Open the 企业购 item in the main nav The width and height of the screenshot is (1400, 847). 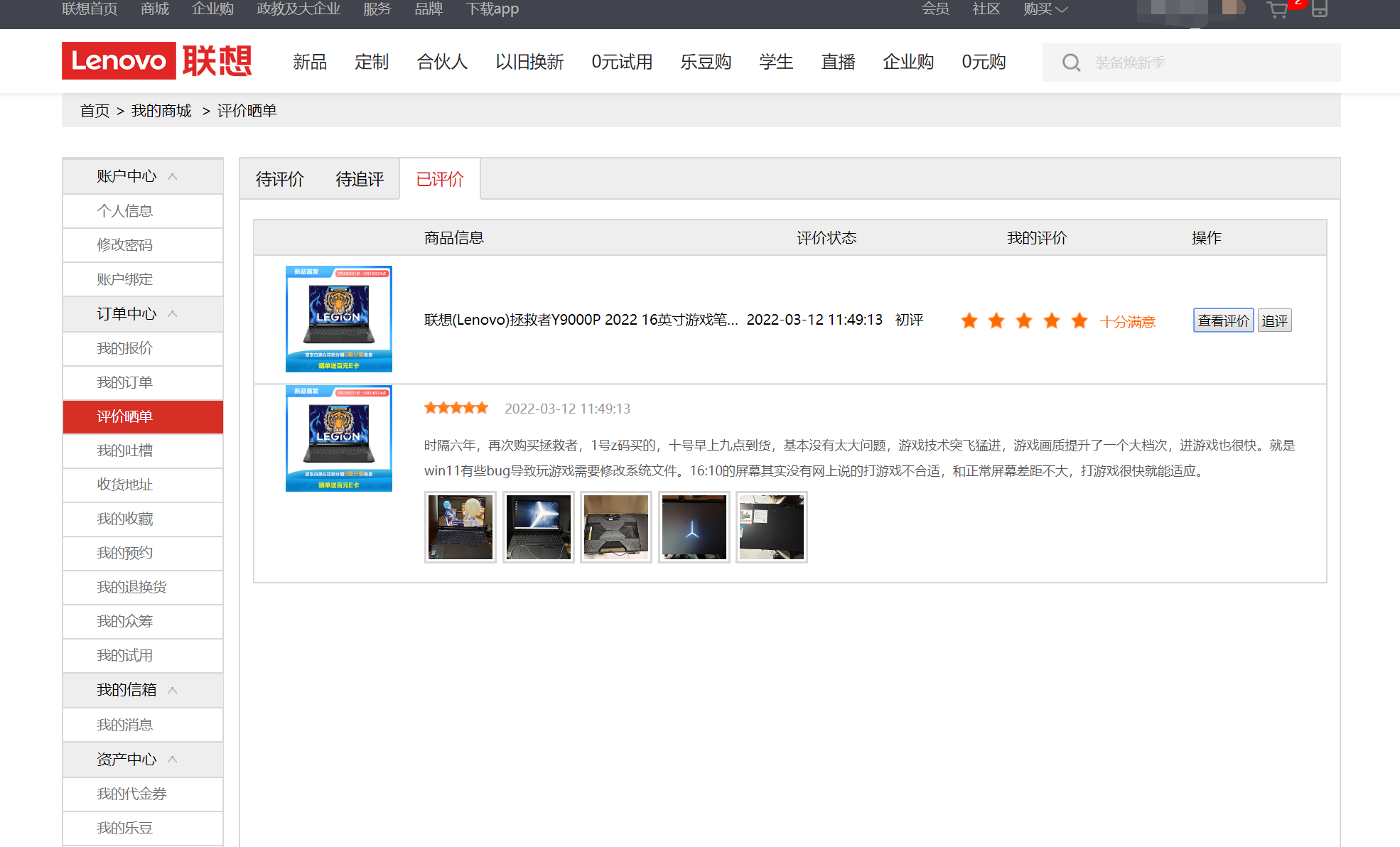908,62
